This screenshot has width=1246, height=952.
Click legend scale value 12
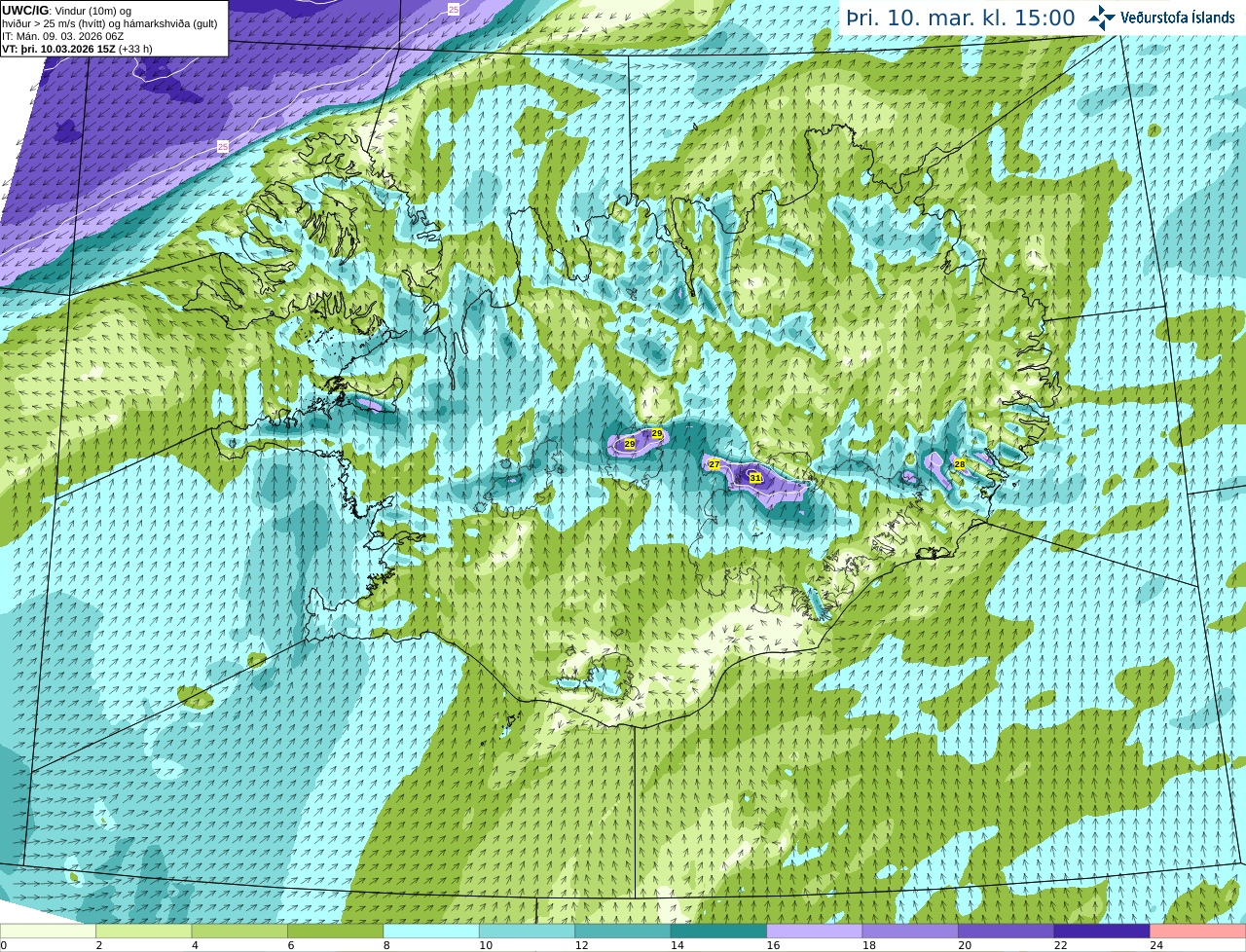click(582, 945)
